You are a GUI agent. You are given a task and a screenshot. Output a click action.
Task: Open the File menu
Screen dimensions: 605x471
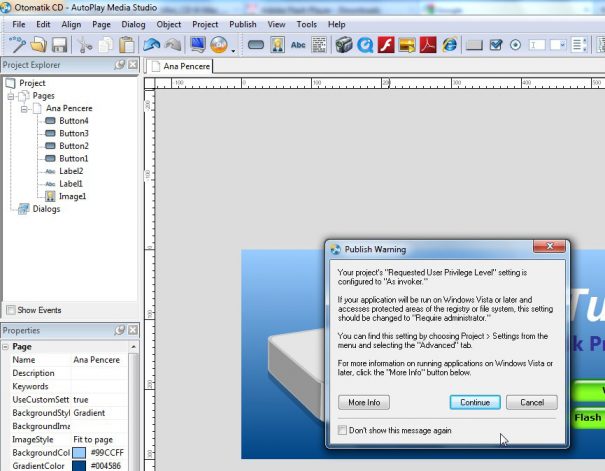(x=19, y=24)
